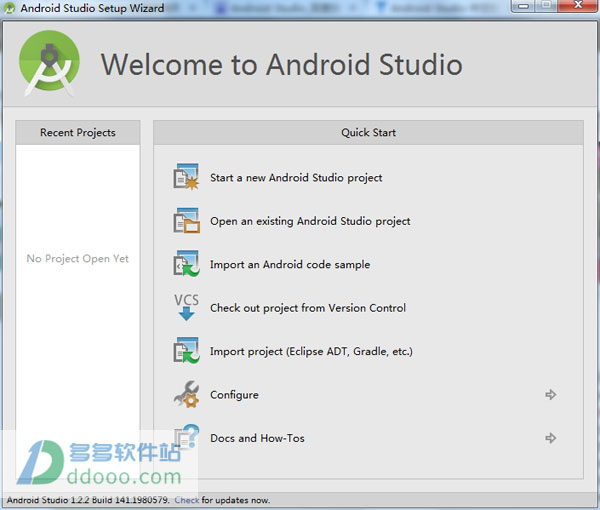Maximize the Setup Wizard window
The width and height of the screenshot is (600, 510).
(x=546, y=5)
